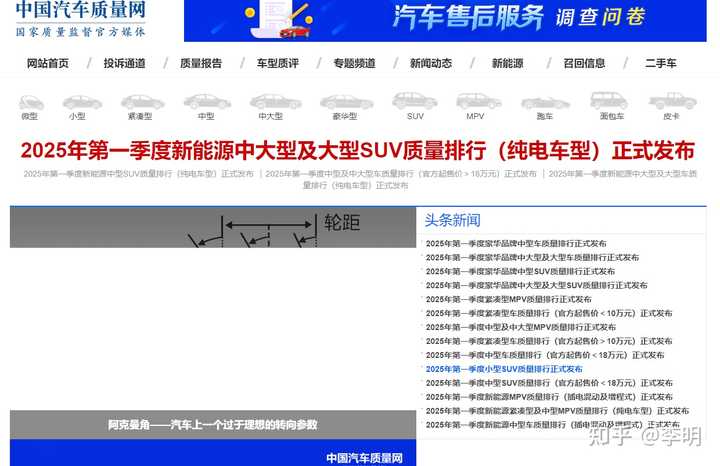
Task: Click the 汽车售后服务 调查问卷 banner
Action: [x=445, y=21]
